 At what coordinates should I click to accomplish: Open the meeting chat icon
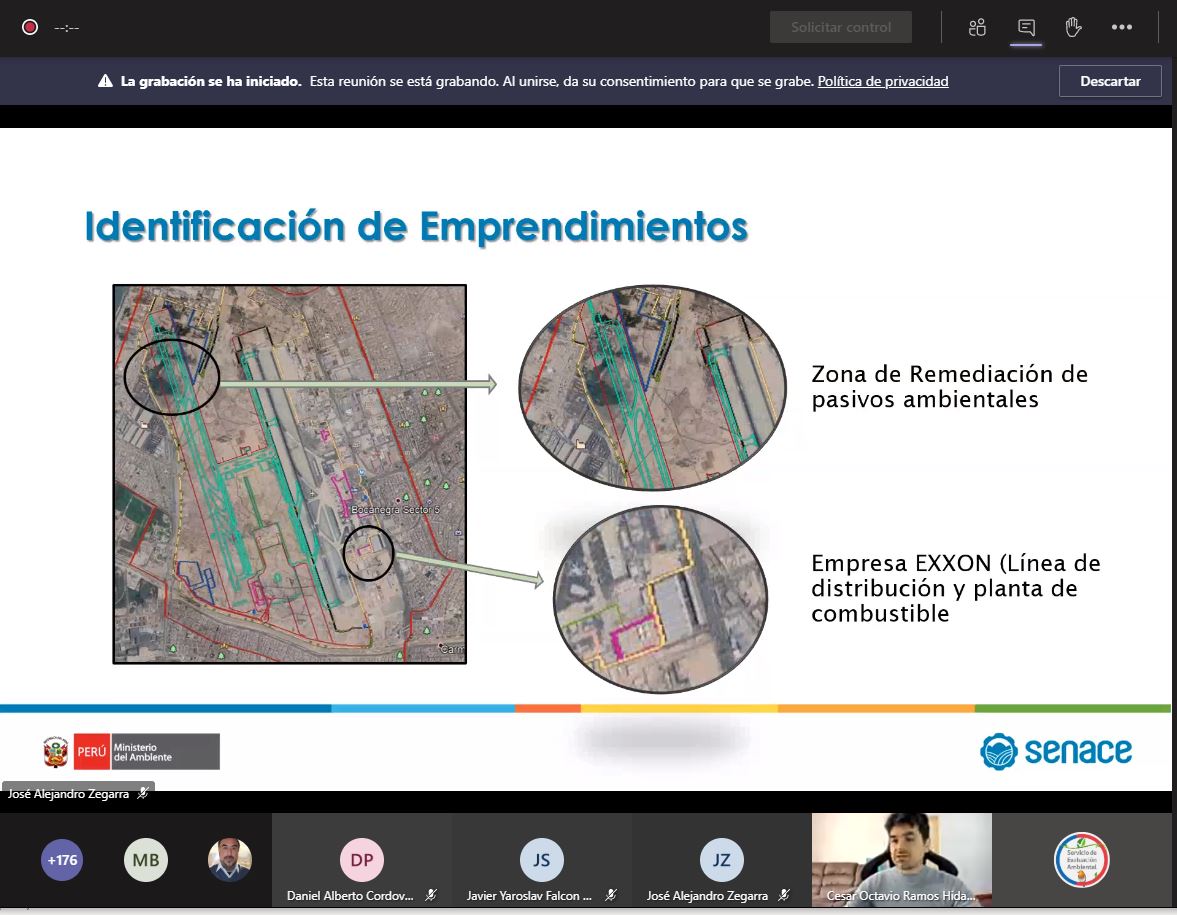(x=1026, y=27)
